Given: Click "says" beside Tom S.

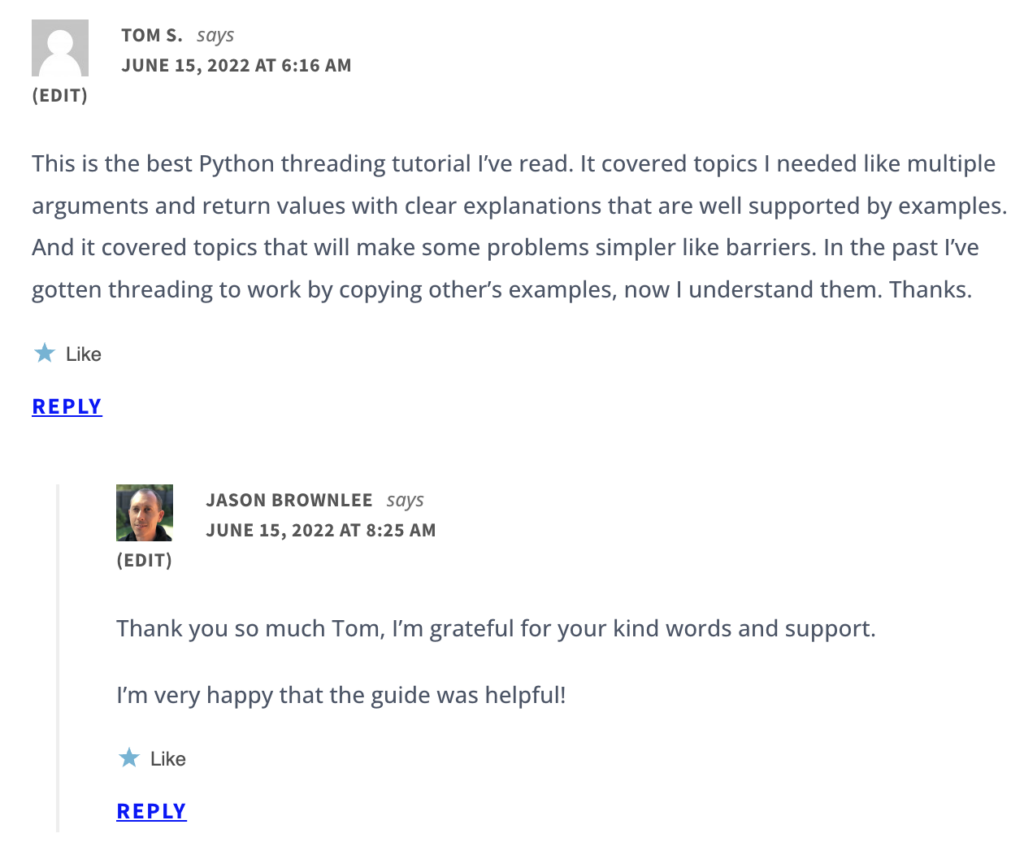Looking at the screenshot, I should coord(215,36).
